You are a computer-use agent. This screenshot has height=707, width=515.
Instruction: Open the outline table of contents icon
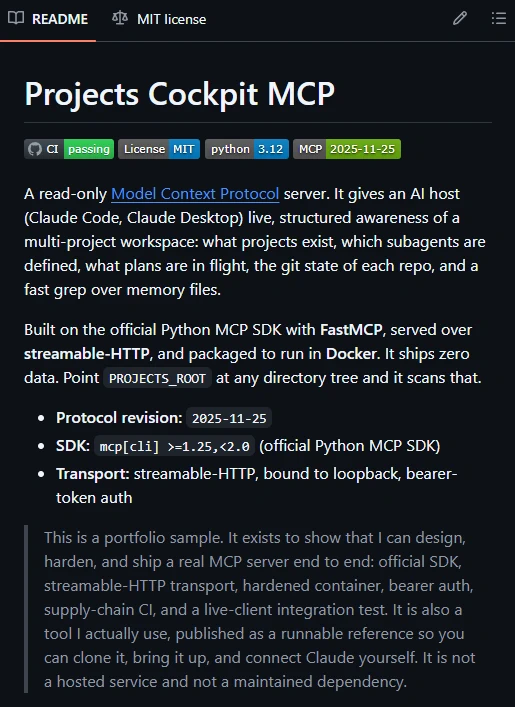[x=499, y=18]
